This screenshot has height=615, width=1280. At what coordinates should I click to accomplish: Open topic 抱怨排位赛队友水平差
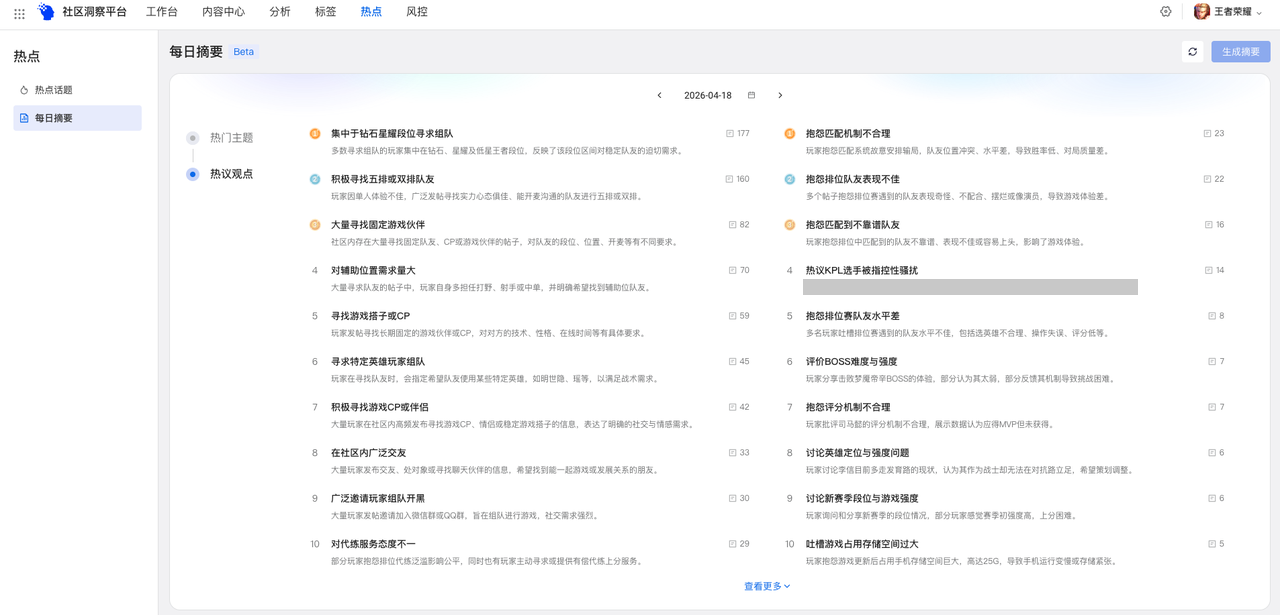[853, 316]
